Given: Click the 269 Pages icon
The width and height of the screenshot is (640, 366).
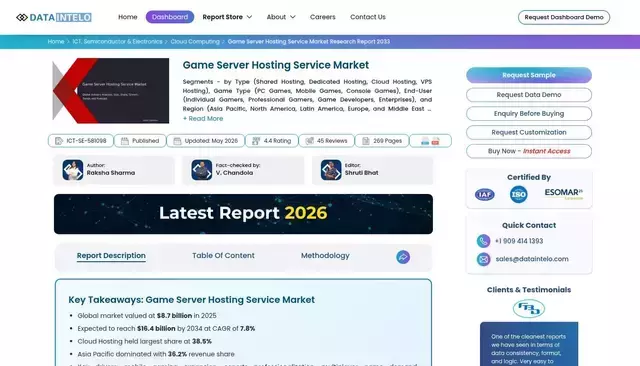Looking at the screenshot, I should [366, 141].
